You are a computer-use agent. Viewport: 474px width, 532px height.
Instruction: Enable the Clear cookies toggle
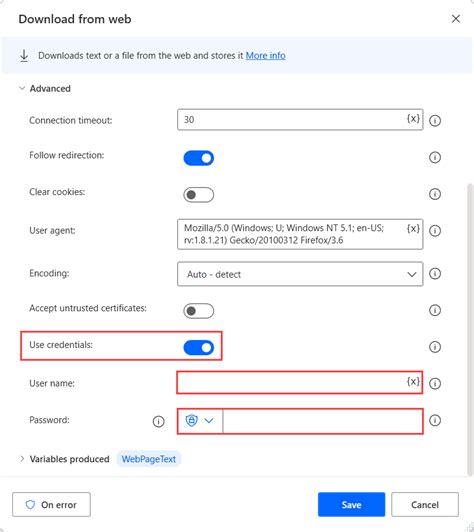coord(199,195)
